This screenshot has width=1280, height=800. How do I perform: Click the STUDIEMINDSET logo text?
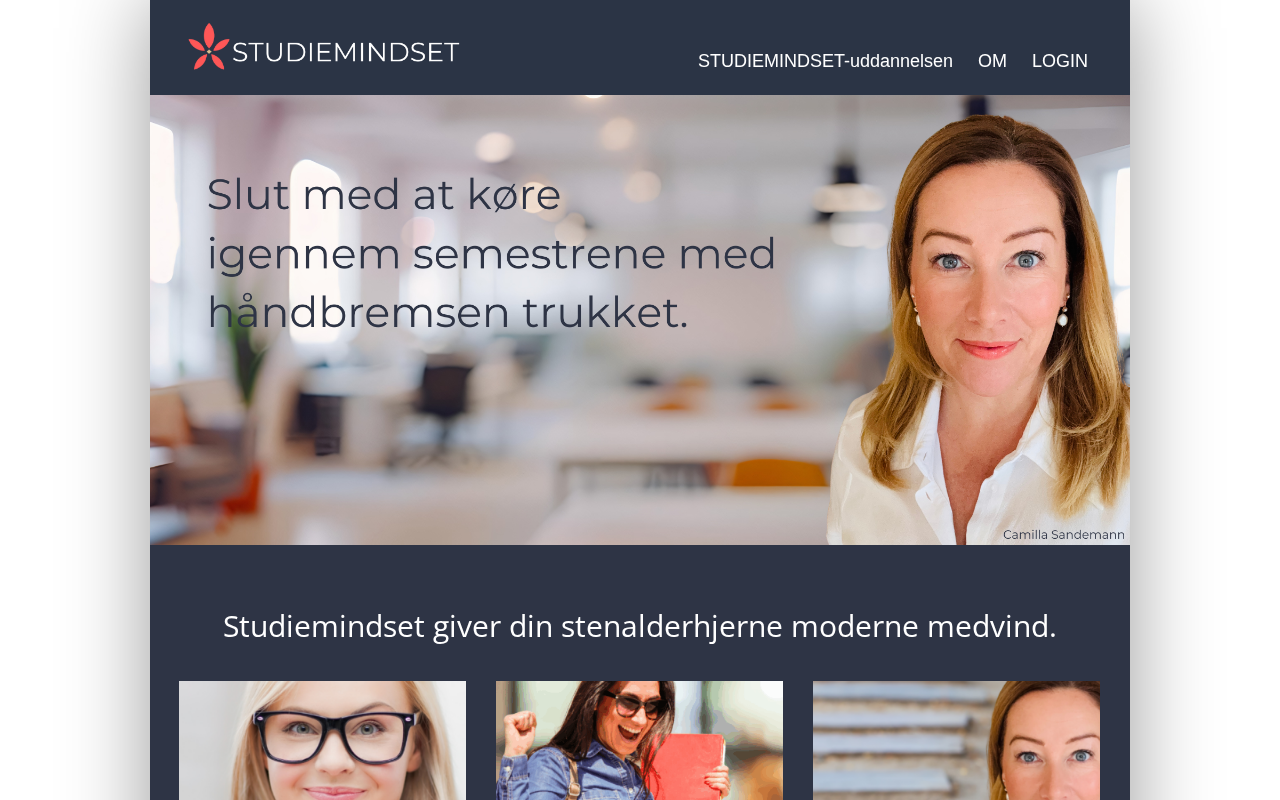click(346, 52)
